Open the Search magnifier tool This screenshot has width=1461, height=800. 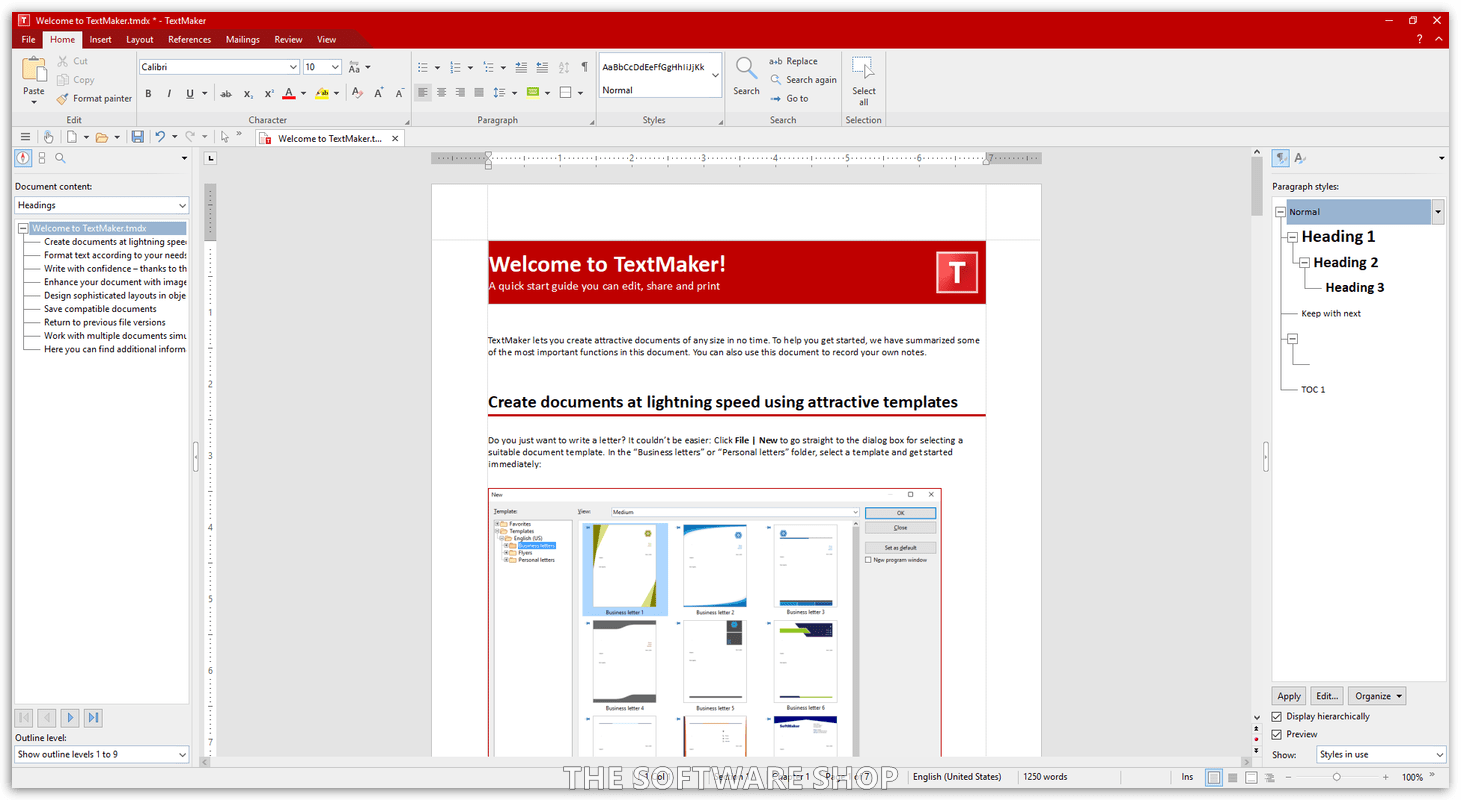click(746, 75)
